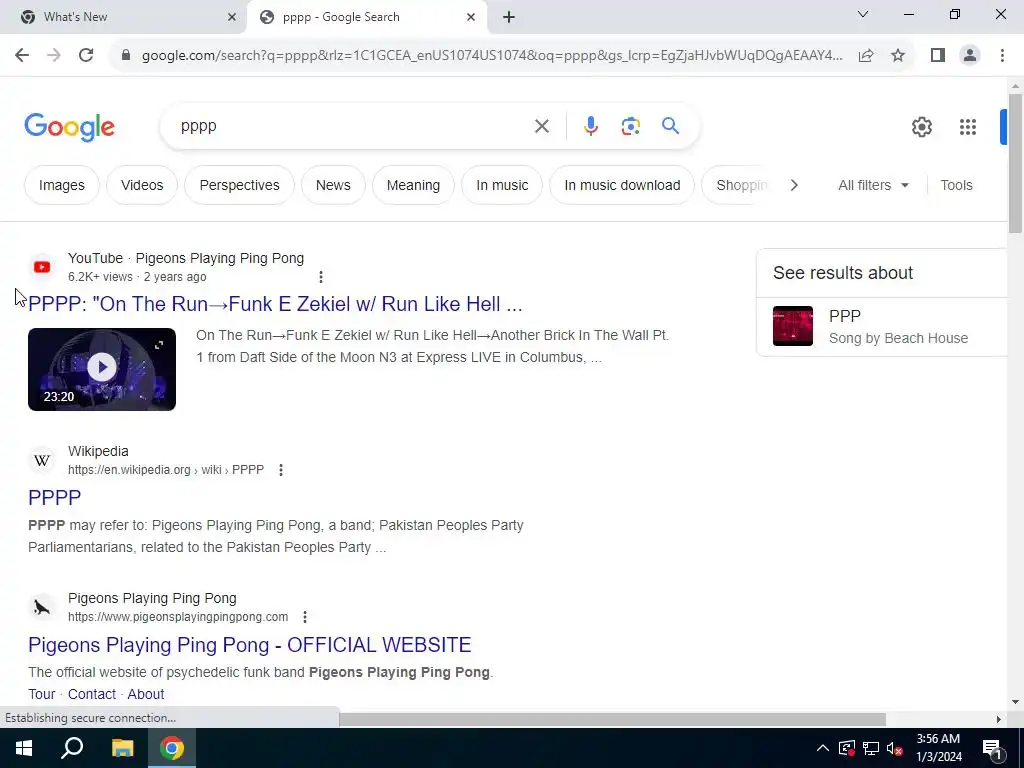Open the Google apps grid
Screen dimensions: 1024x768
967,127
